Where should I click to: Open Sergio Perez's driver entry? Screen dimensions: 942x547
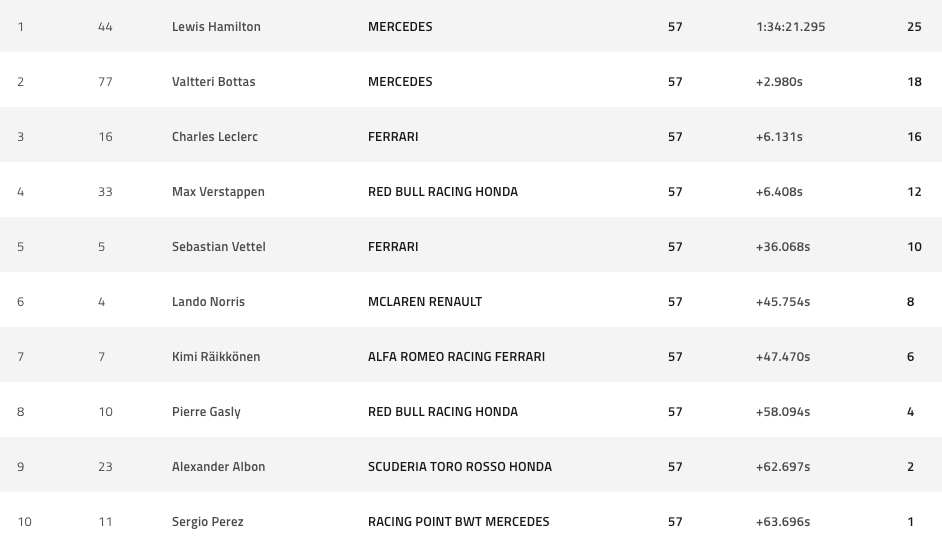[x=207, y=522]
